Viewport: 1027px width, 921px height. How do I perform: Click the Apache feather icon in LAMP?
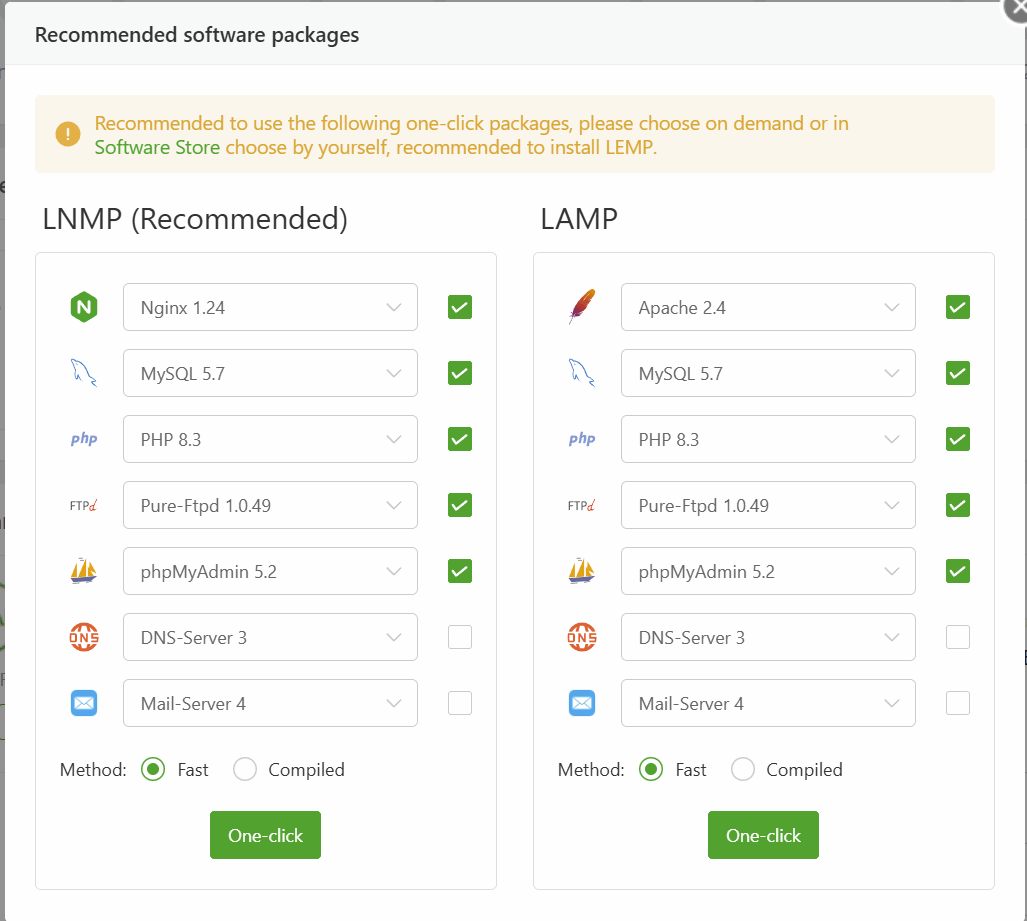(582, 307)
